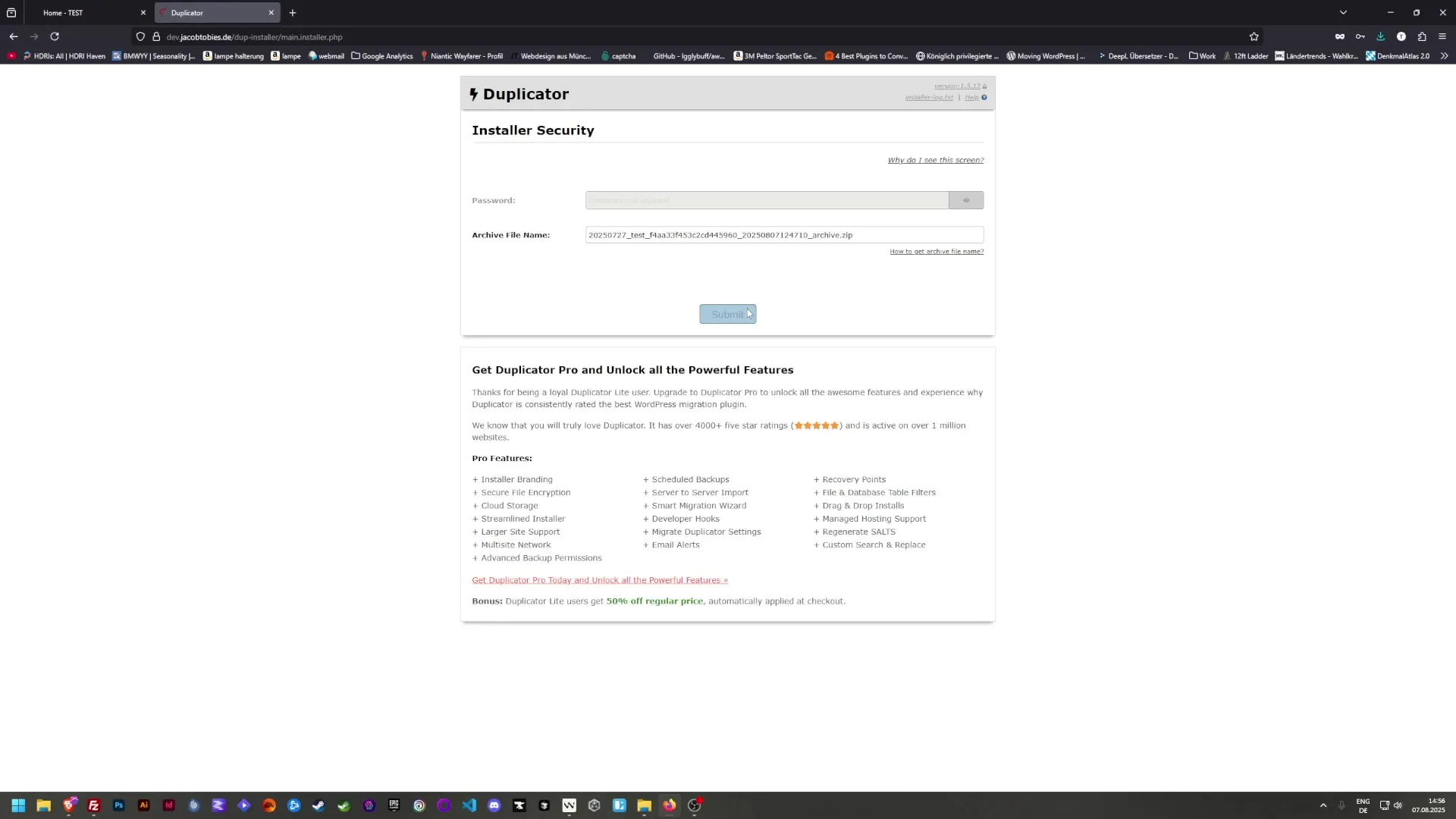Toggle password visibility with the eye button

pos(965,199)
